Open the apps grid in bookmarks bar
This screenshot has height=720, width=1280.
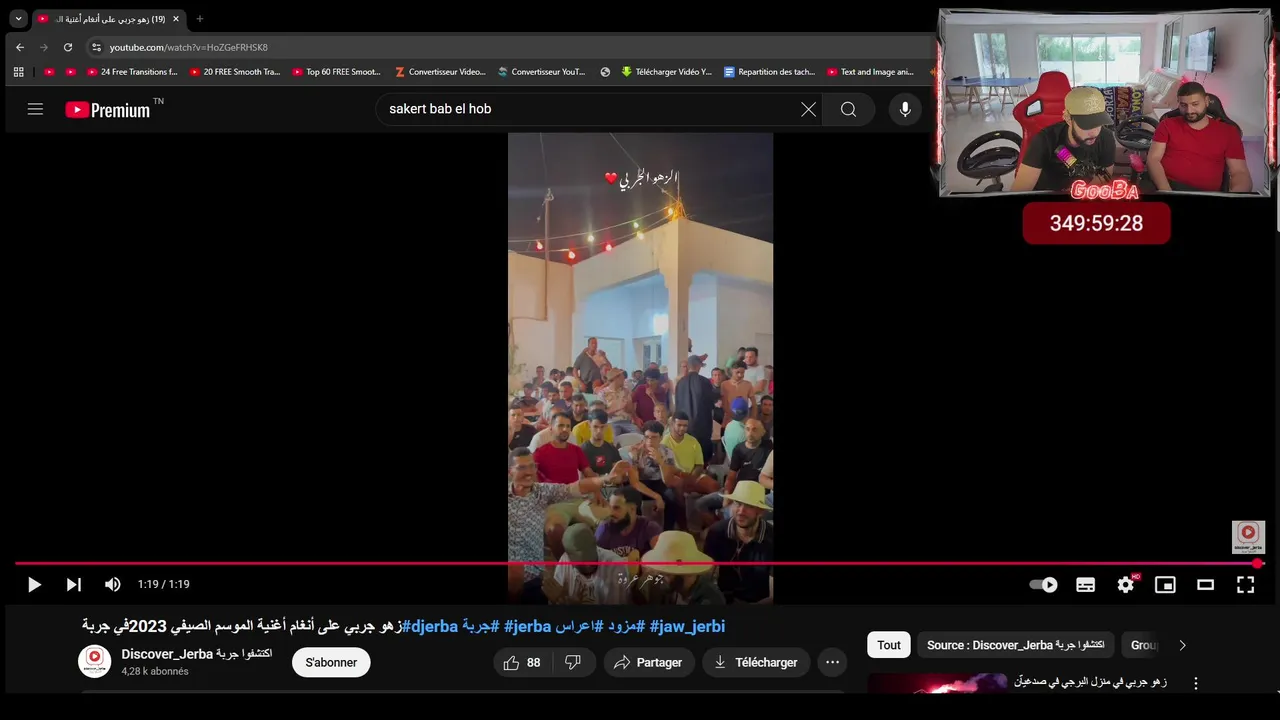[18, 72]
